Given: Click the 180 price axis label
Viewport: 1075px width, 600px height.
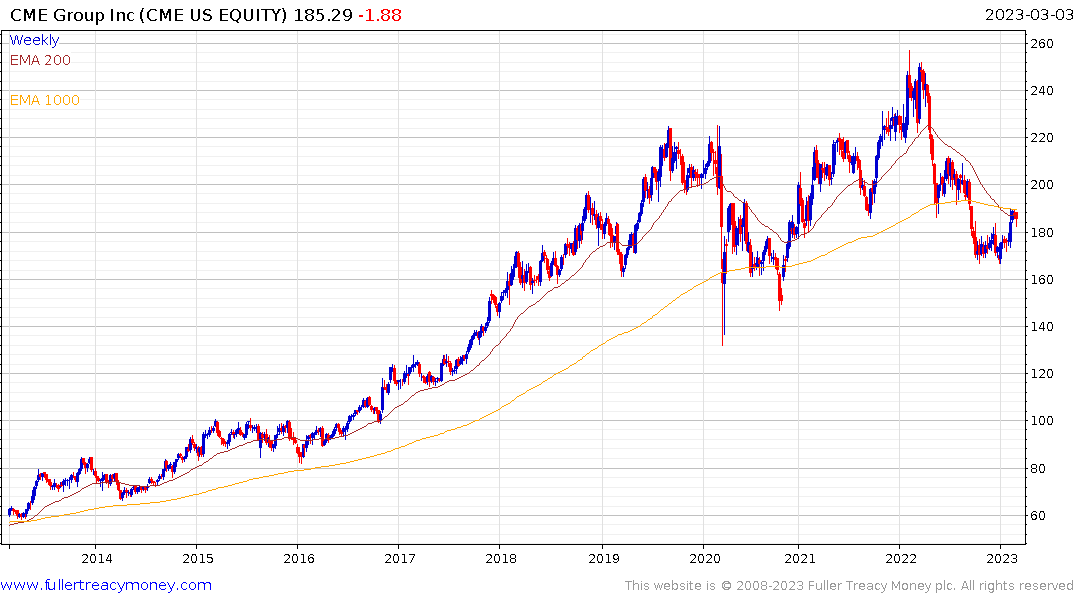Looking at the screenshot, I should pyautogui.click(x=1042, y=232).
